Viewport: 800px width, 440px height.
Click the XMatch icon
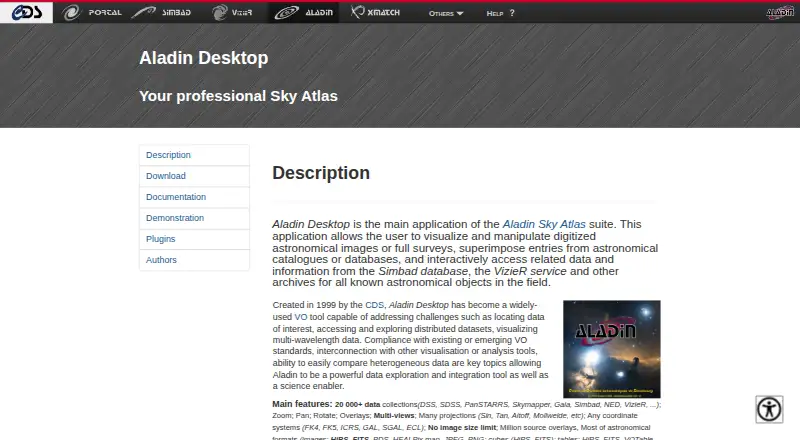click(x=358, y=12)
